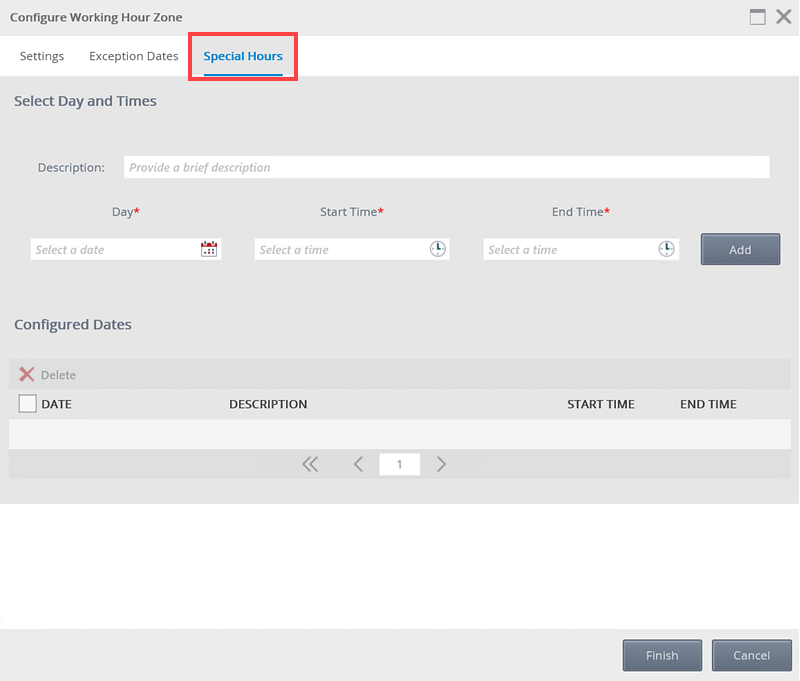Focus the Description input field
Screen dimensions: 800x681
(x=446, y=167)
